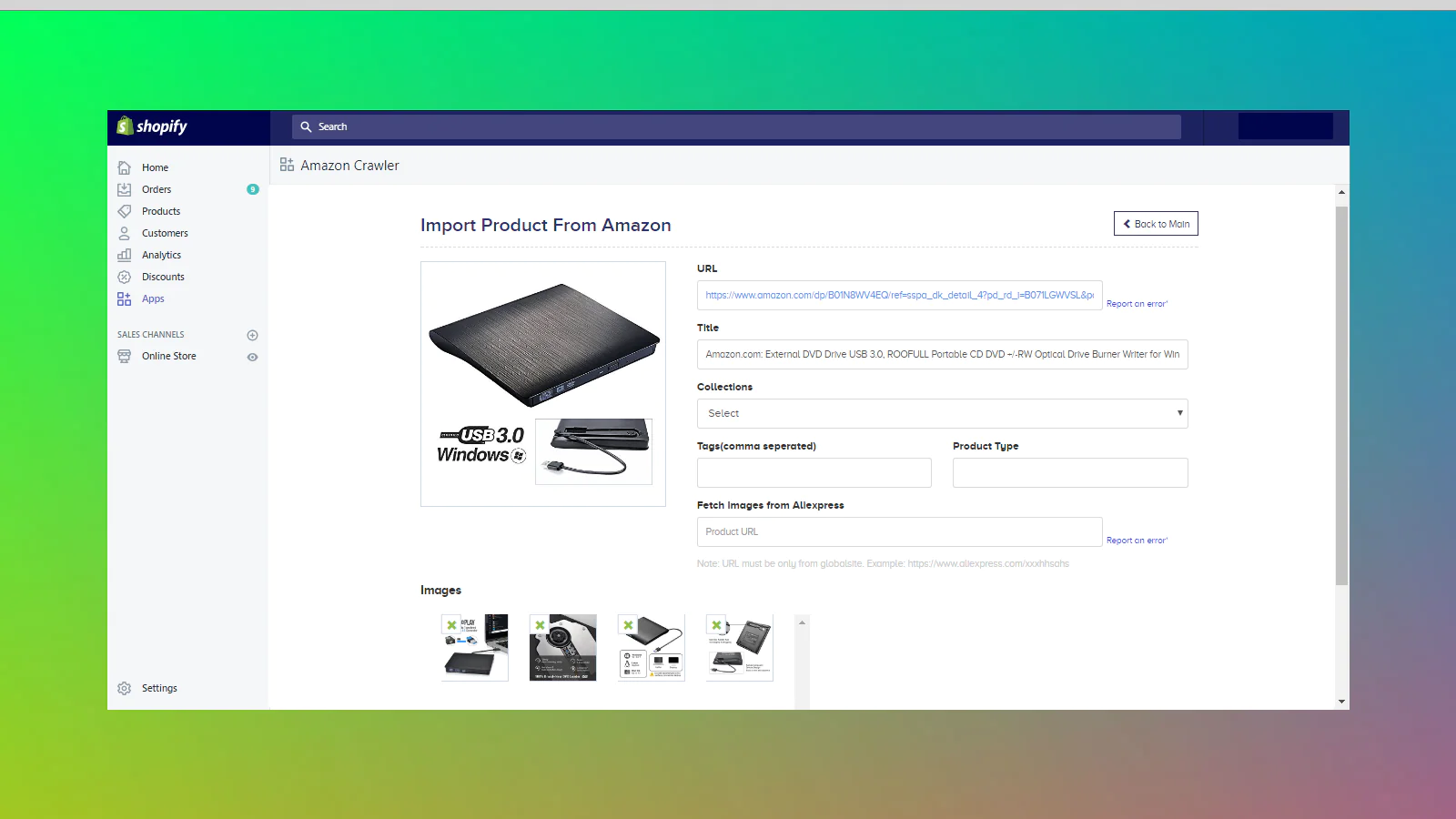Click the Amazon Crawler app header icon
Viewport: 1456px width, 819px height.
click(287, 165)
